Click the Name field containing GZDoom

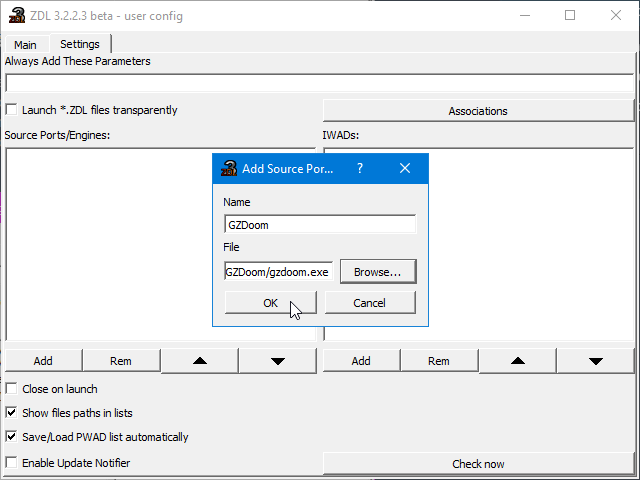pos(319,225)
